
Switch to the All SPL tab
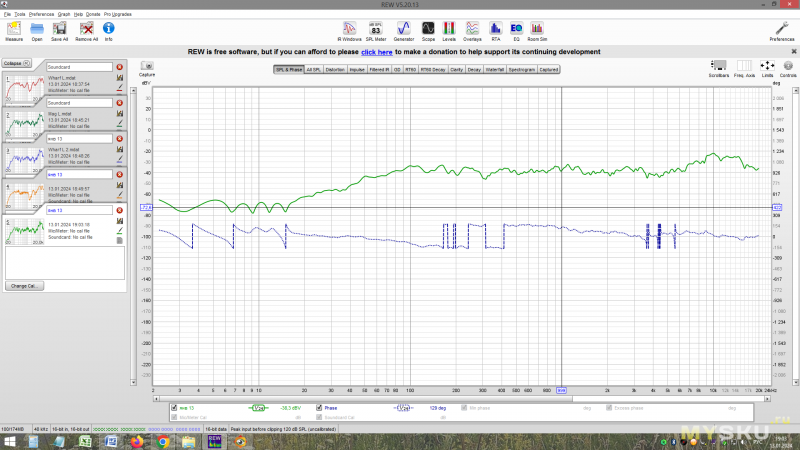click(x=313, y=69)
